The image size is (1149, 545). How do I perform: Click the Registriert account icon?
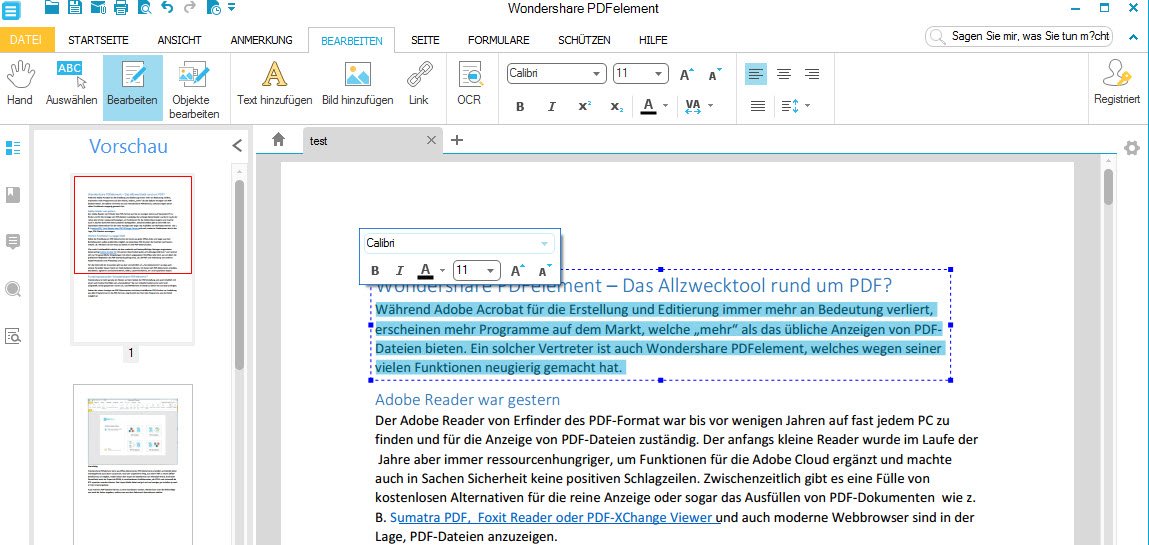tap(1117, 82)
